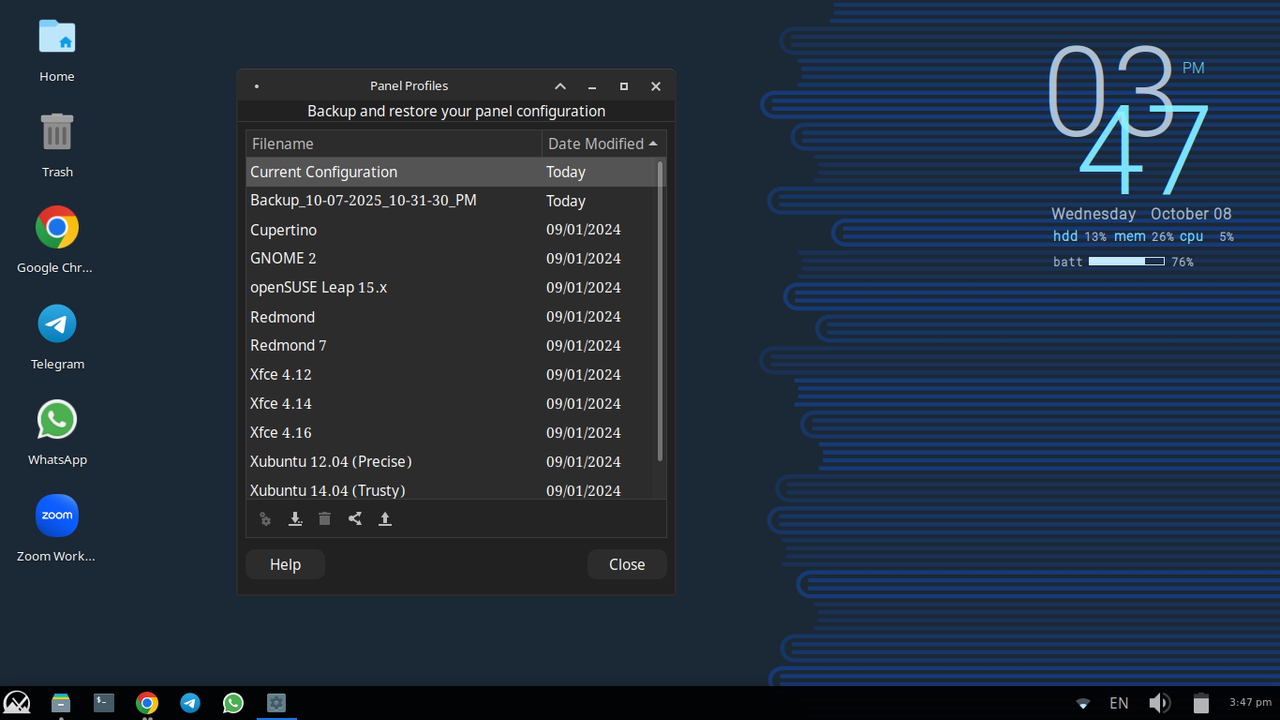Launch Telegram from the desktop
This screenshot has height=720, width=1280.
(57, 323)
